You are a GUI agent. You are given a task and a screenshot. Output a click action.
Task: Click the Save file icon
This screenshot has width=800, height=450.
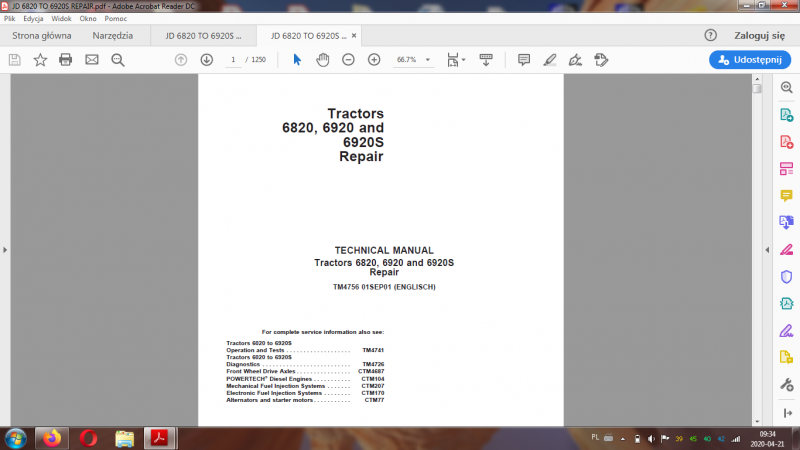[15, 60]
